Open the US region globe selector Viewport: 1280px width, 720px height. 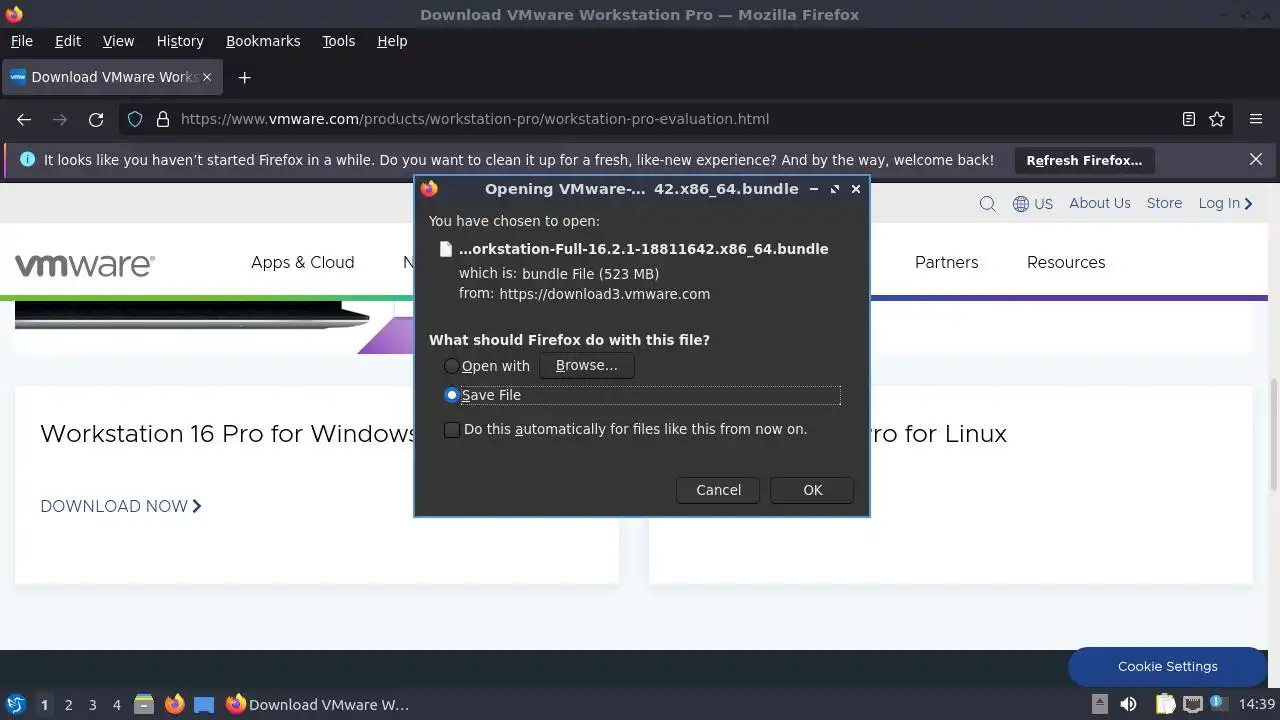(x=1032, y=204)
